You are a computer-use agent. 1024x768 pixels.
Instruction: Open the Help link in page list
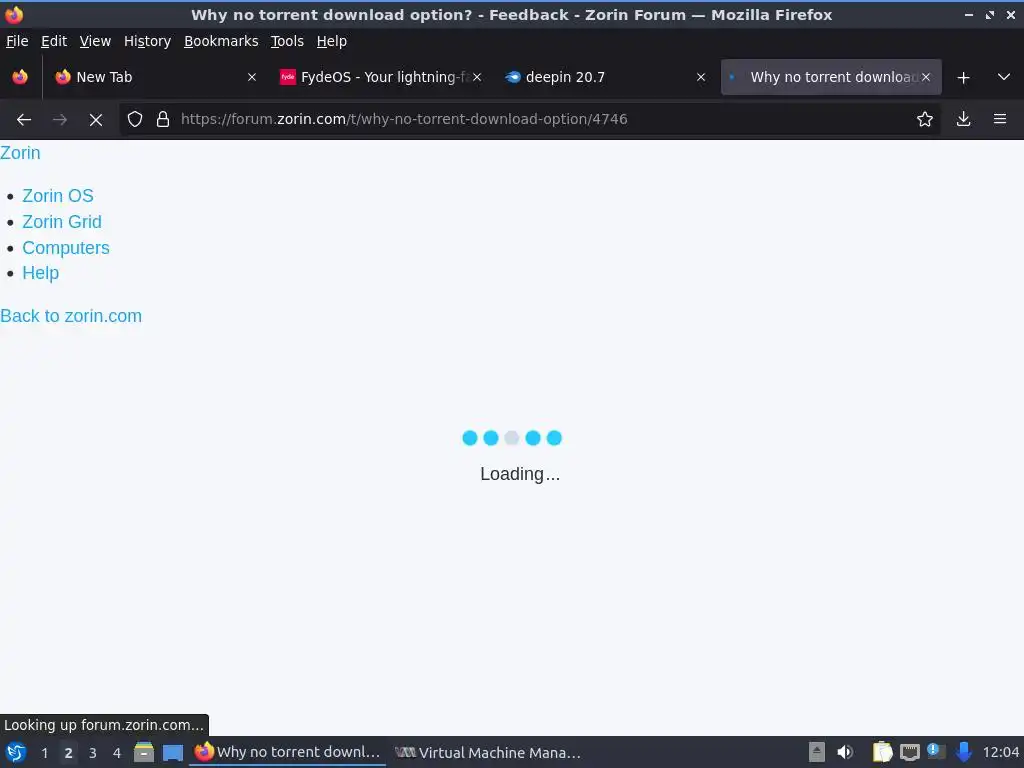40,273
